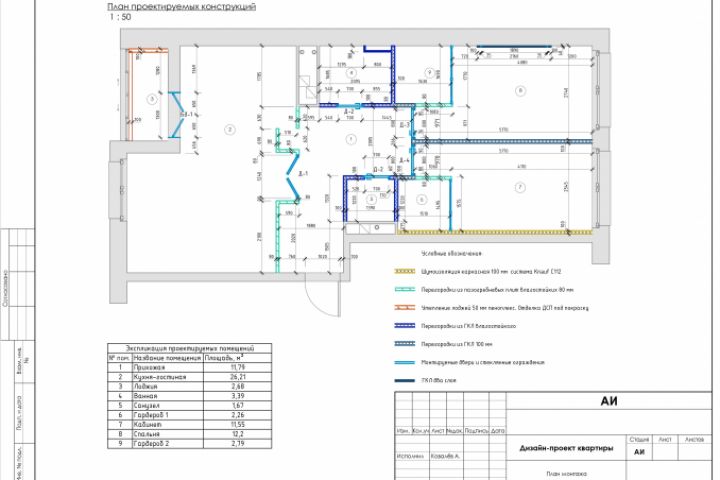
Task: Click room number 3 circle in the loggia
Action: 152,99
